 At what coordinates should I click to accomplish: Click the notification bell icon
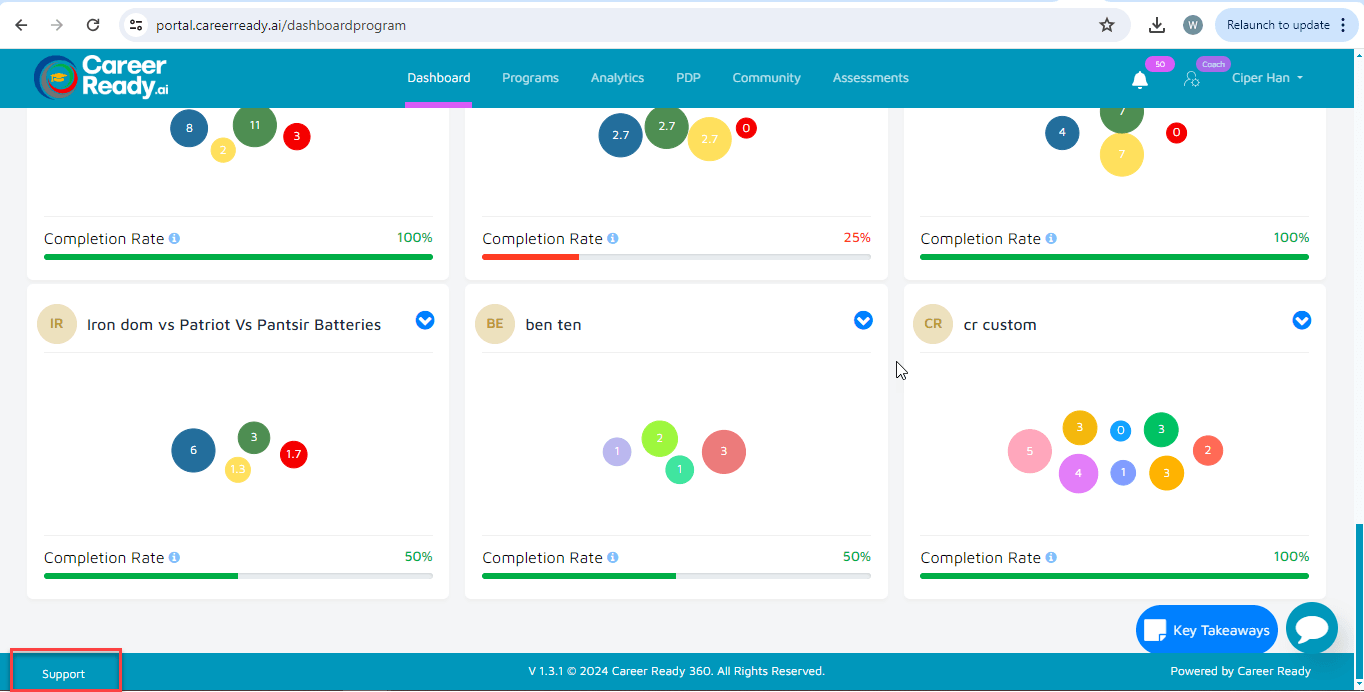pyautogui.click(x=1139, y=80)
